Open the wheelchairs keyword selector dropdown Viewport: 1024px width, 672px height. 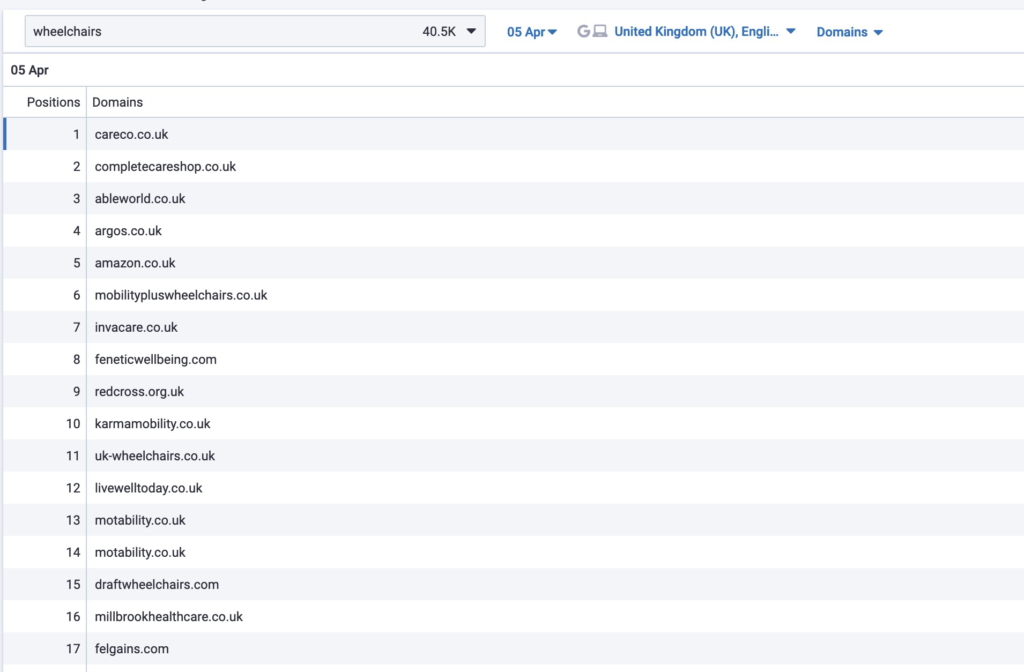tap(255, 31)
